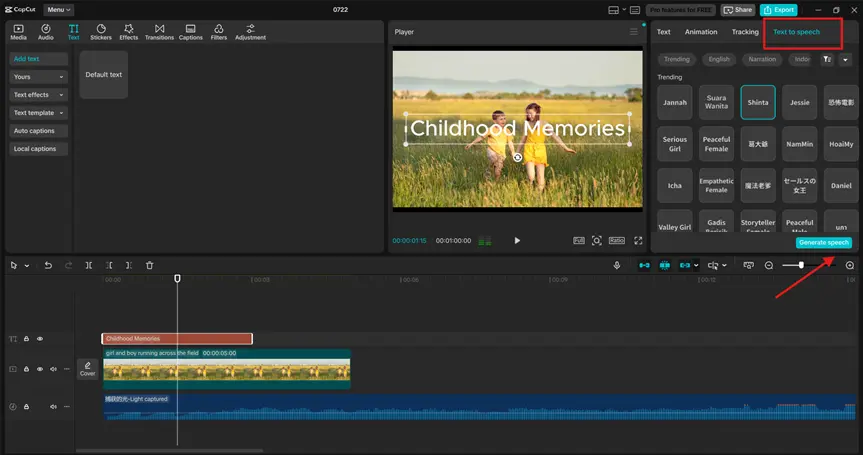Viewport: 863px width, 455px height.
Task: Expand voice filter categories dropdown
Action: pyautogui.click(x=845, y=59)
